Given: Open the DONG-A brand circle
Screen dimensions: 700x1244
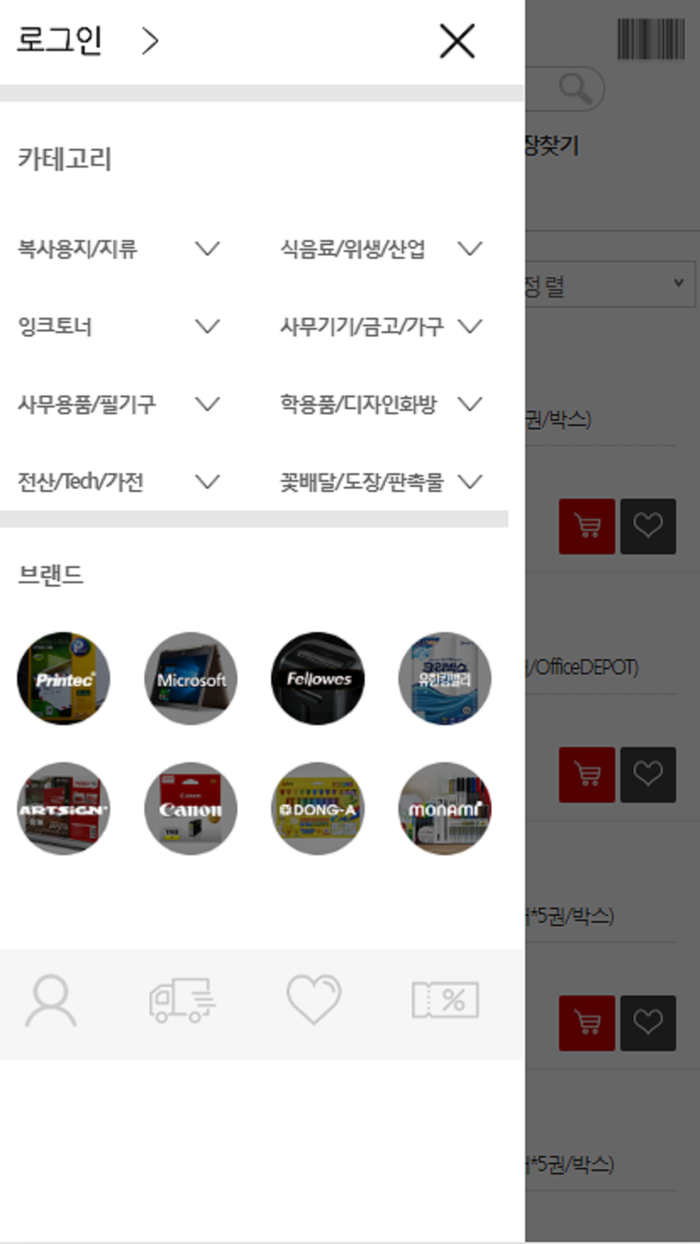Looking at the screenshot, I should [318, 808].
